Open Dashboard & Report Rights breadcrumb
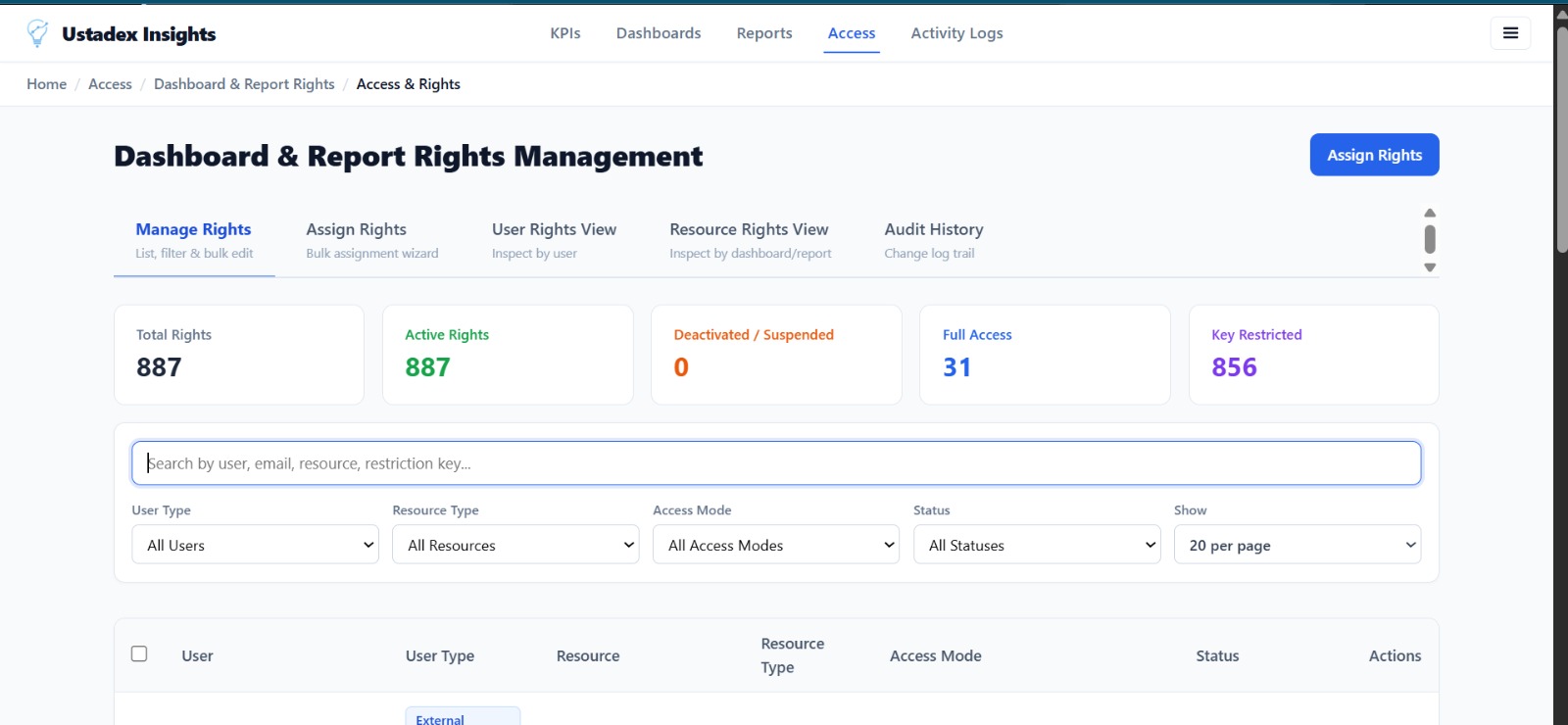Image resolution: width=1568 pixels, height=725 pixels. (244, 84)
